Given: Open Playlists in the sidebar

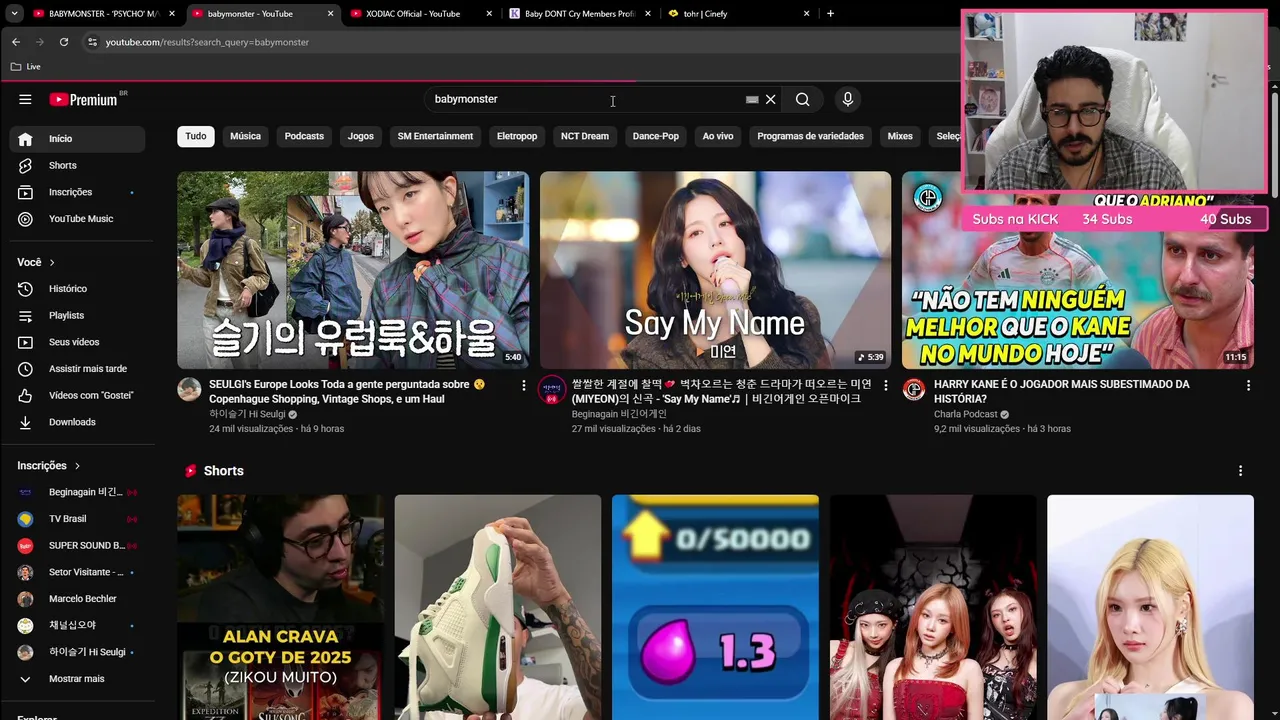Looking at the screenshot, I should pos(77,315).
